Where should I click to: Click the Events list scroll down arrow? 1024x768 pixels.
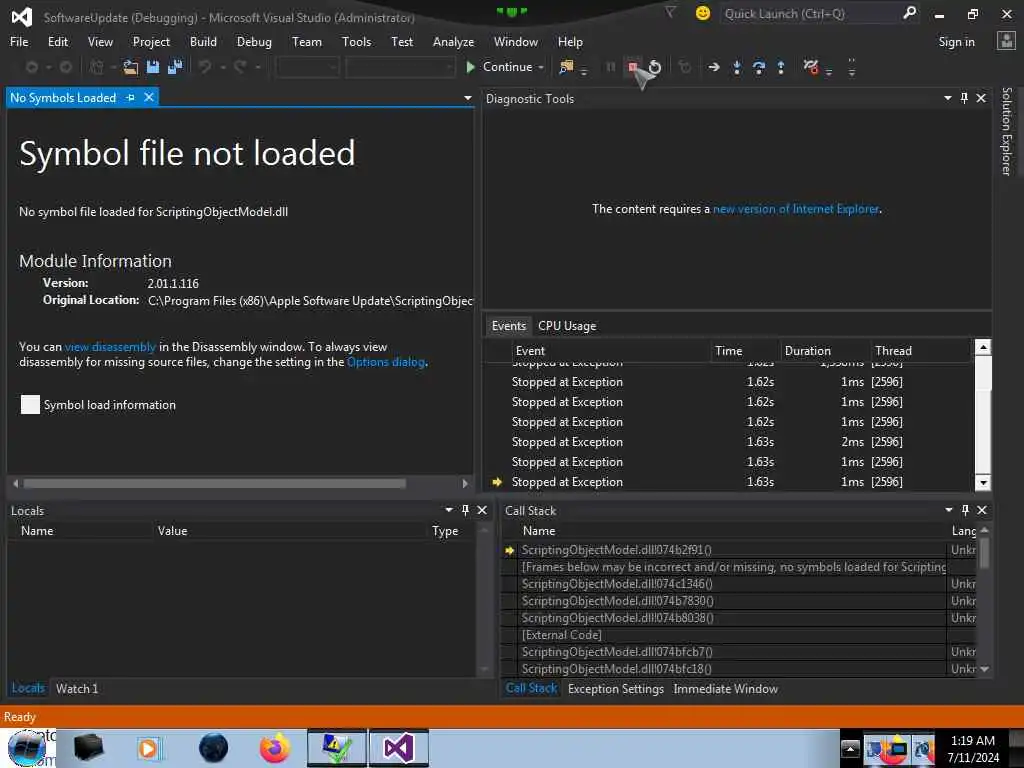983,483
